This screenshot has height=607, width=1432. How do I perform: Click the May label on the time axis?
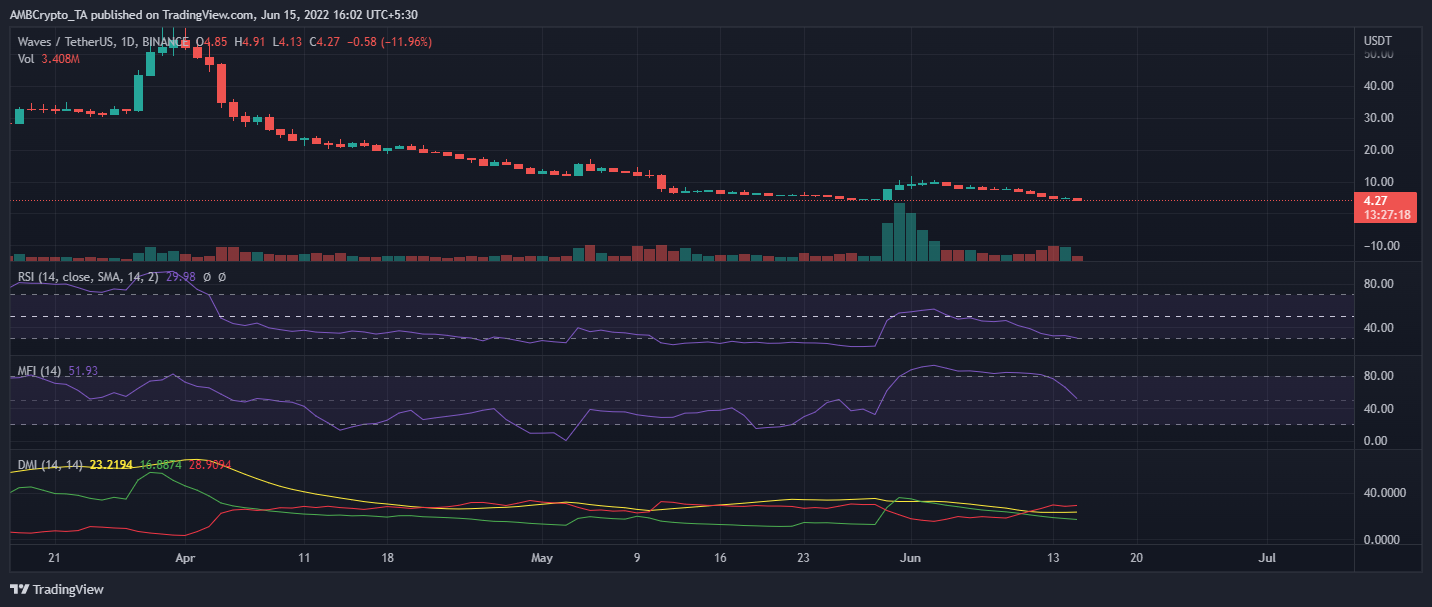pos(541,557)
